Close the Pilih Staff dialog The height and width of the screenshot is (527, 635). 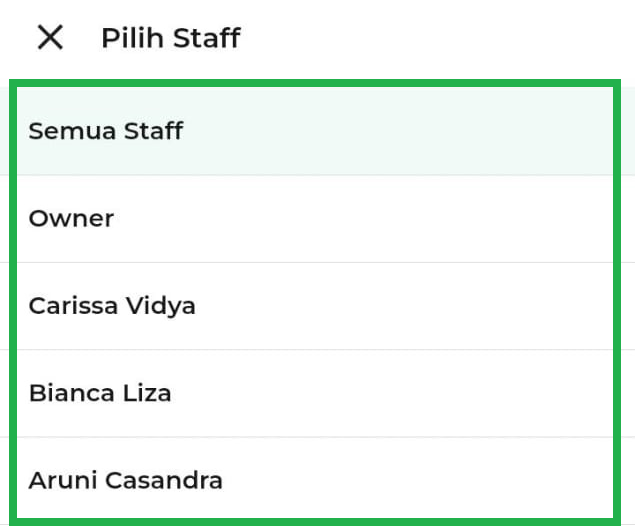[x=50, y=38]
